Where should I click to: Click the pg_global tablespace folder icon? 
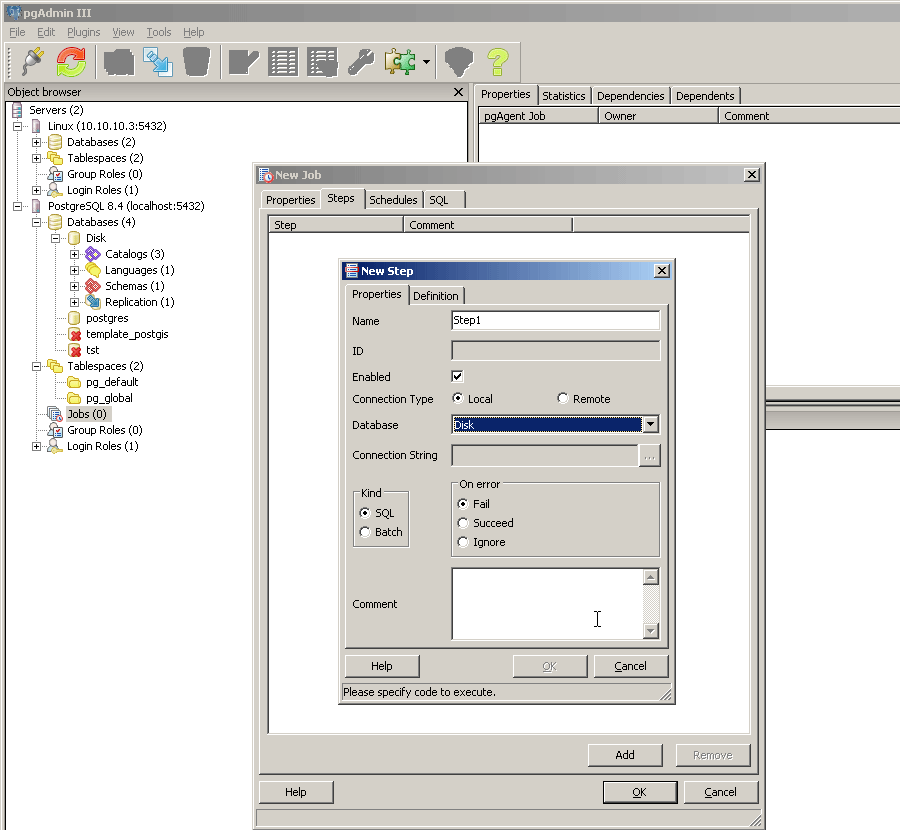pyautogui.click(x=74, y=398)
